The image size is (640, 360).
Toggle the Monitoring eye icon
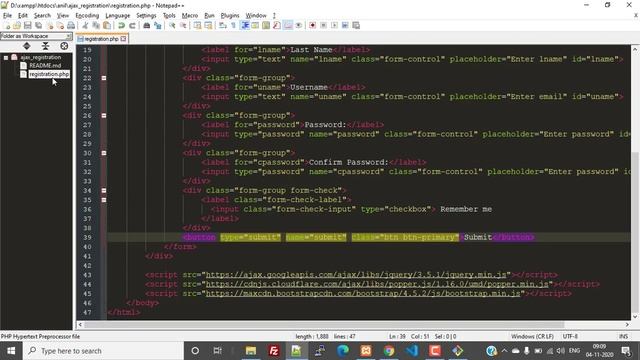tap(299, 25)
